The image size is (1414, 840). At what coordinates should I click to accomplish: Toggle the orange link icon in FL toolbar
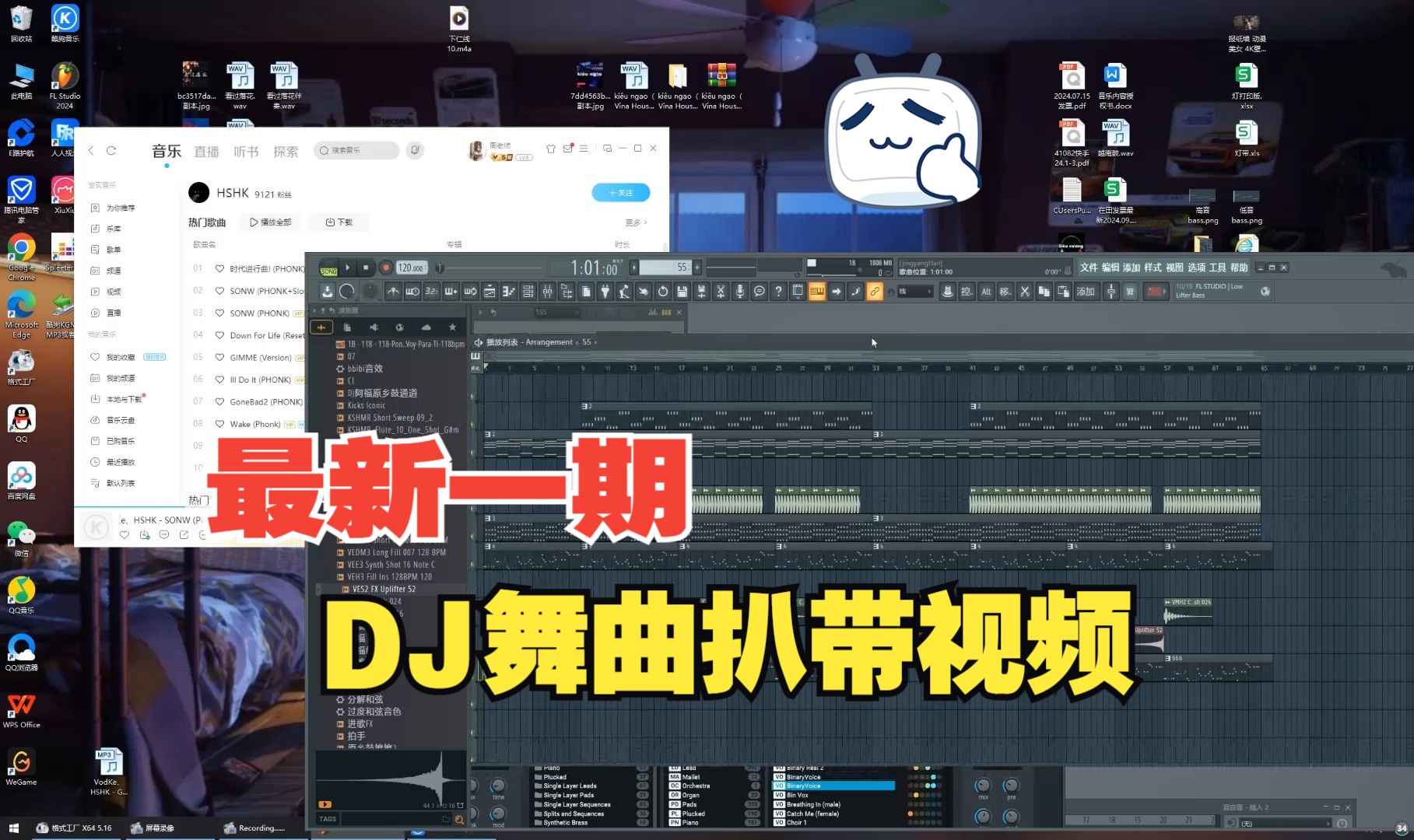point(875,291)
